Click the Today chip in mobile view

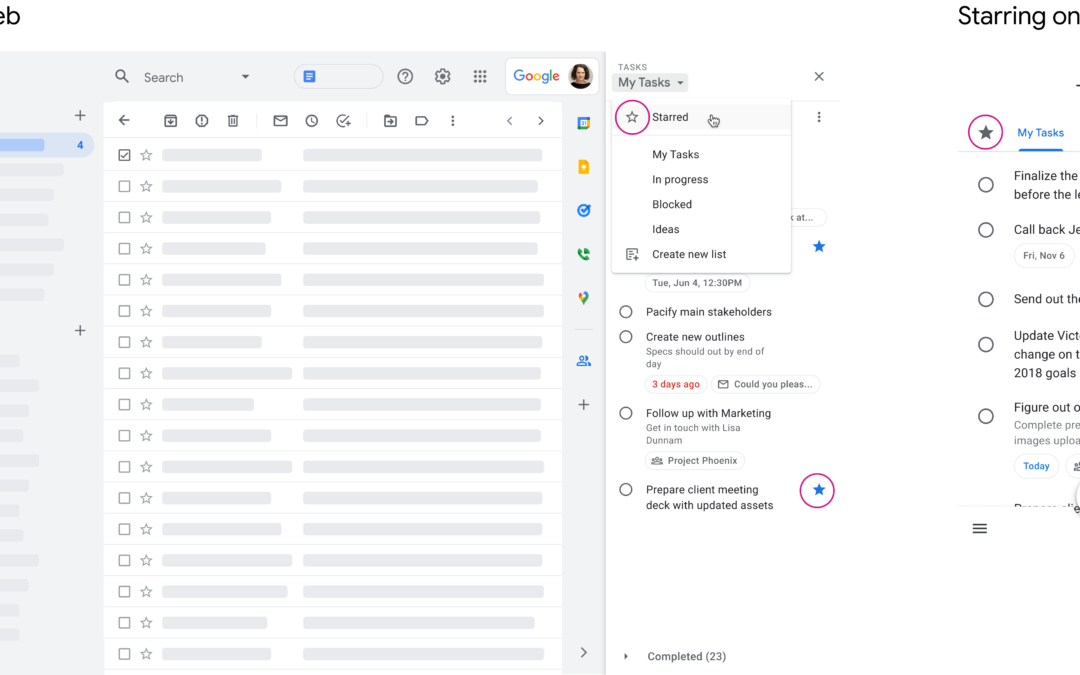tap(1036, 466)
